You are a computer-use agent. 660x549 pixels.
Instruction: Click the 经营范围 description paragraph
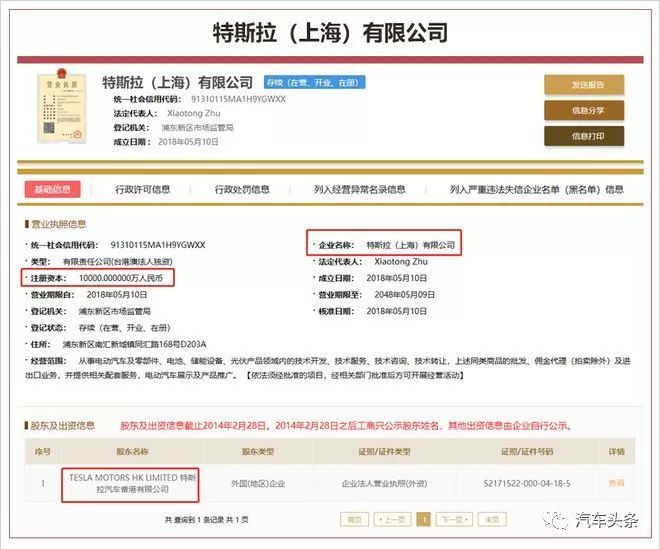pos(328,368)
